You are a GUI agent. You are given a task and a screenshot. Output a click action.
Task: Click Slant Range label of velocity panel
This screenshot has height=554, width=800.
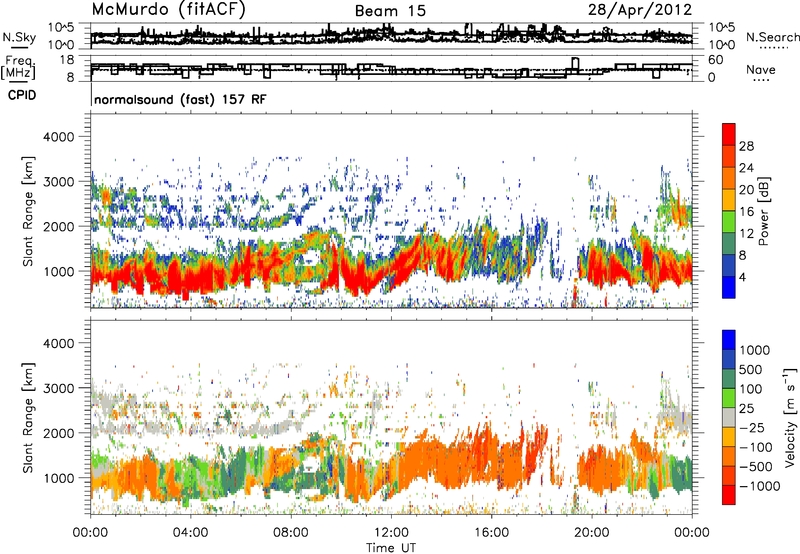pyautogui.click(x=28, y=418)
